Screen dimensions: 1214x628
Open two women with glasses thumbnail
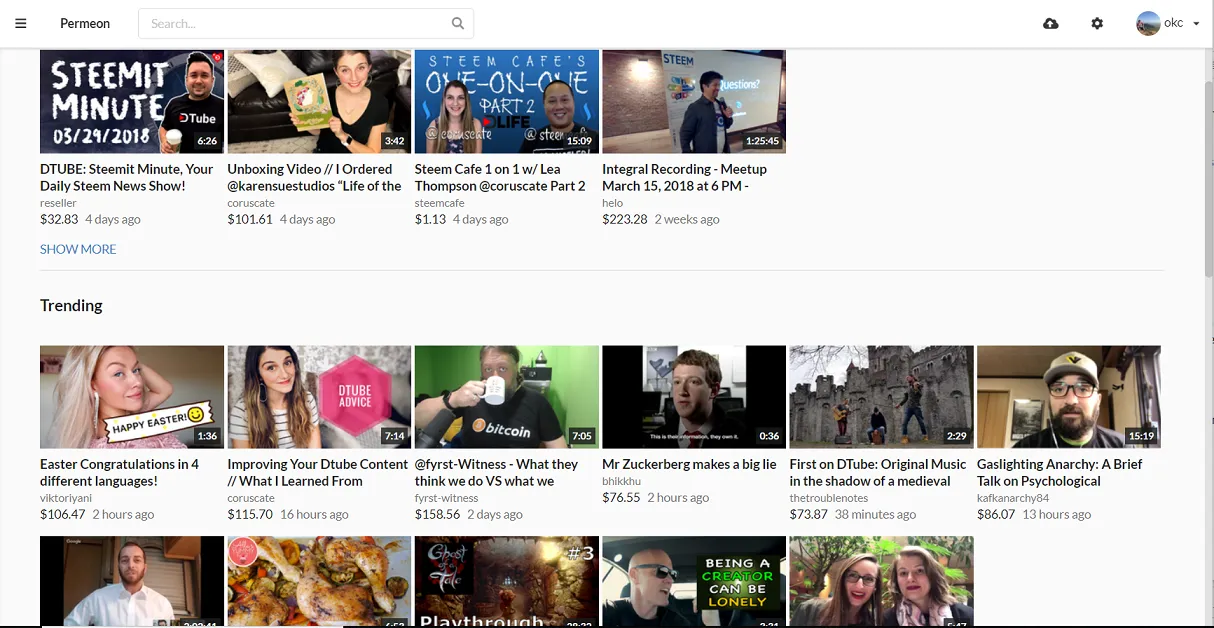tap(881, 581)
